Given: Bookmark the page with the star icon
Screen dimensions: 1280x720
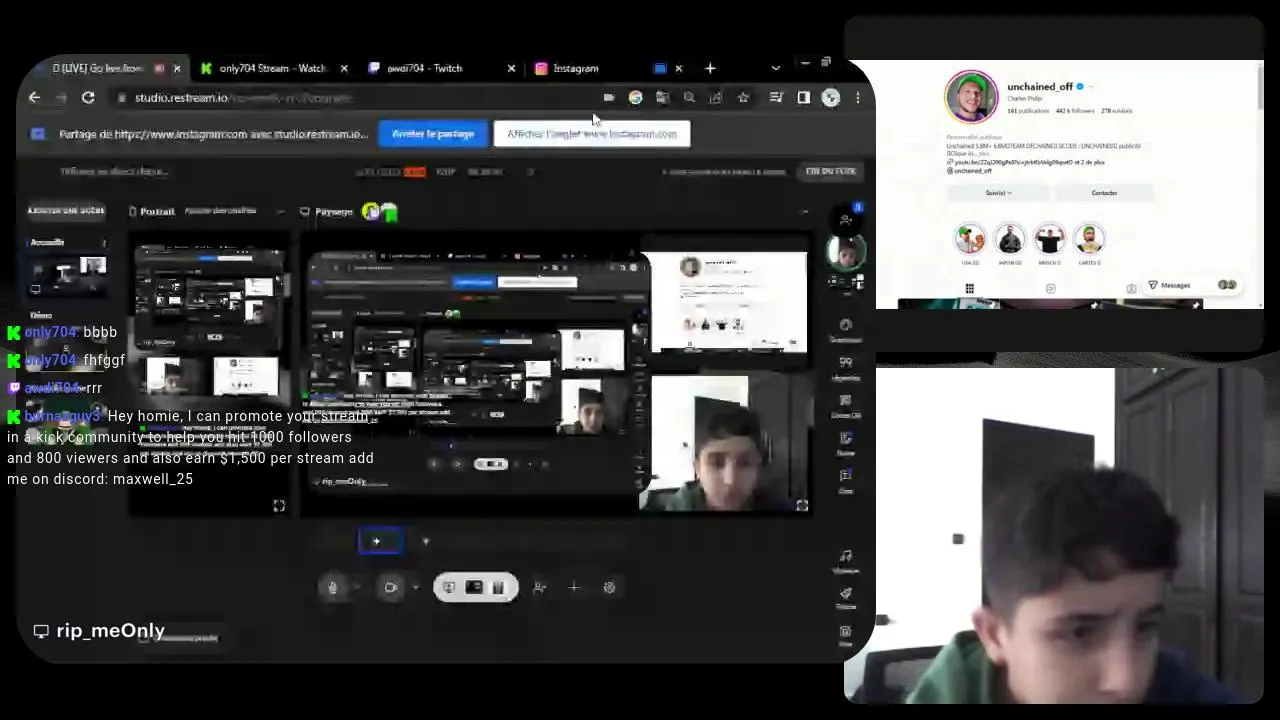Looking at the screenshot, I should click(743, 98).
